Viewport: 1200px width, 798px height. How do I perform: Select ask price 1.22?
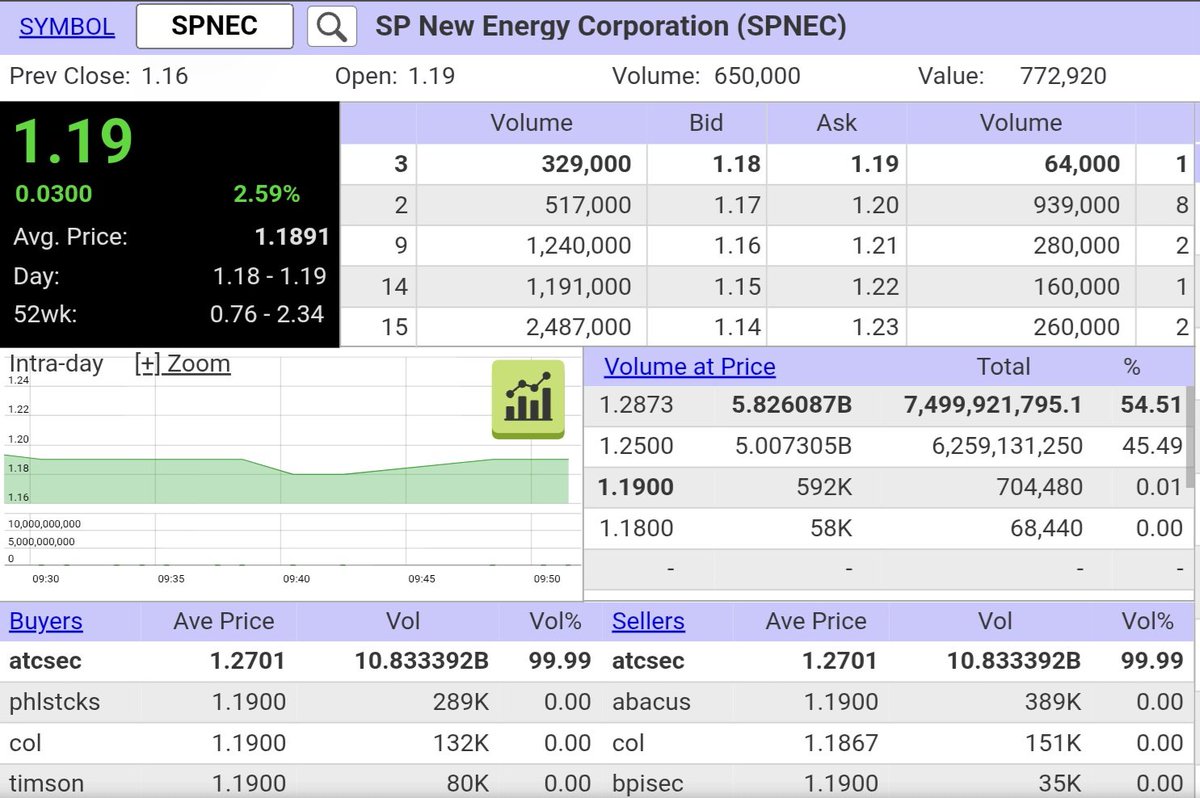coord(876,287)
